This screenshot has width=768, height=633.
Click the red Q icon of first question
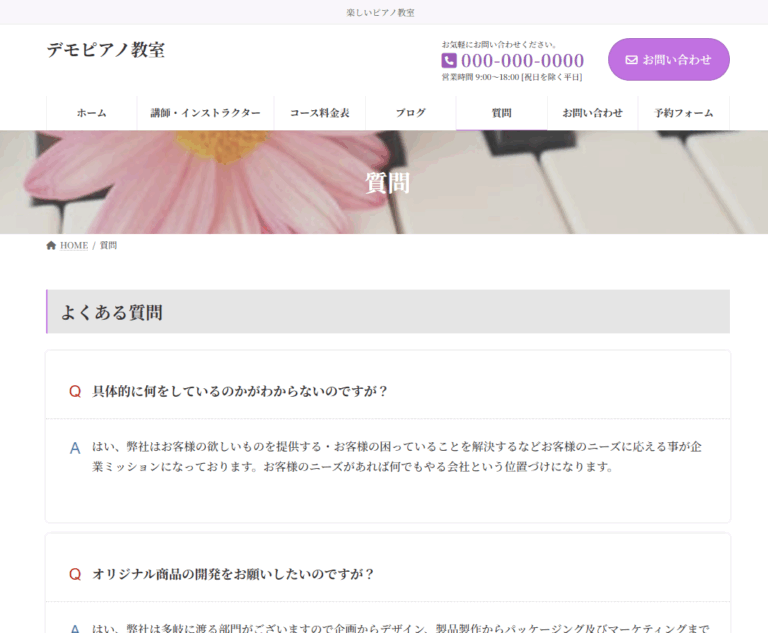point(74,391)
